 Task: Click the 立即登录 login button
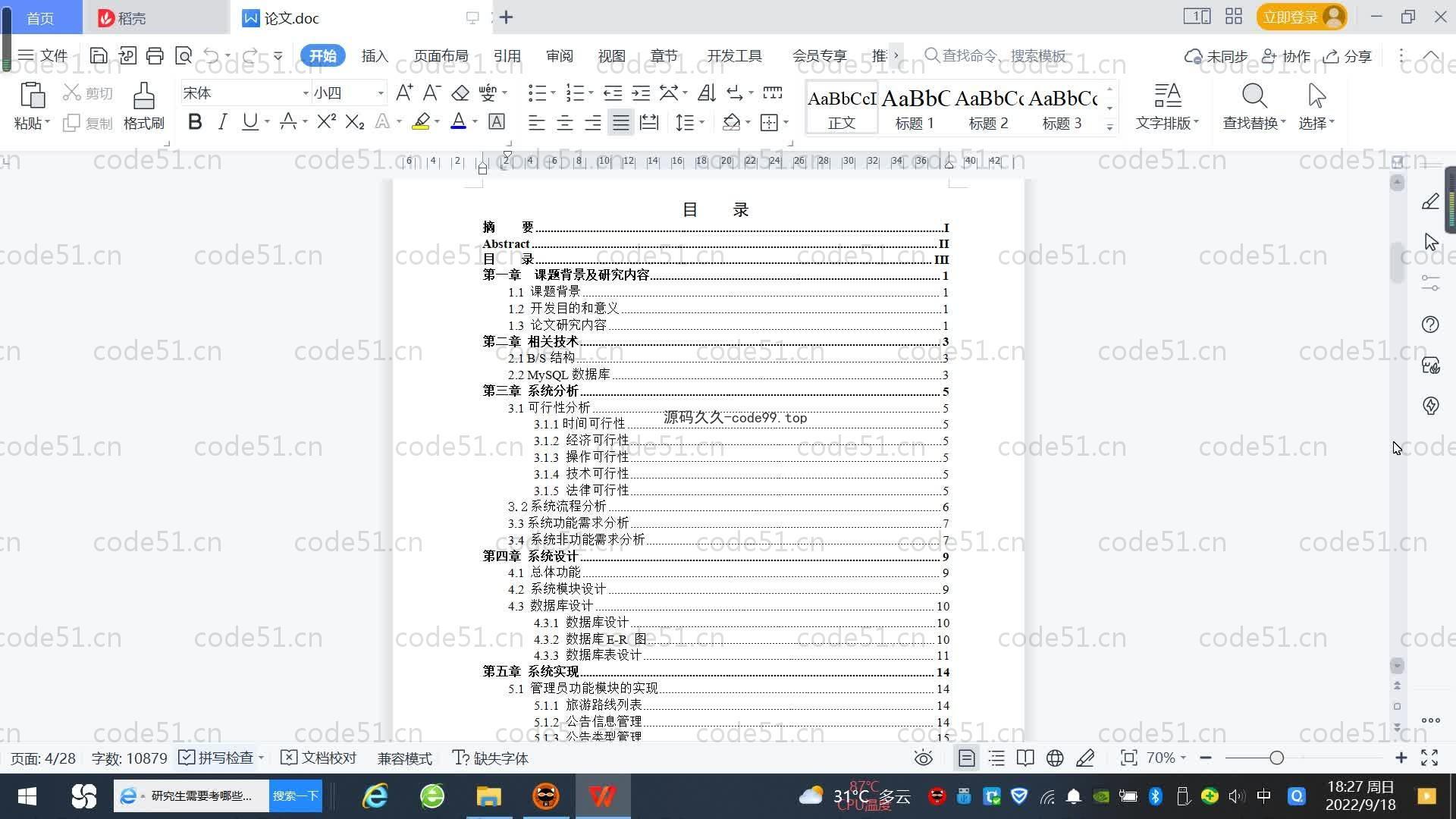tap(1301, 17)
